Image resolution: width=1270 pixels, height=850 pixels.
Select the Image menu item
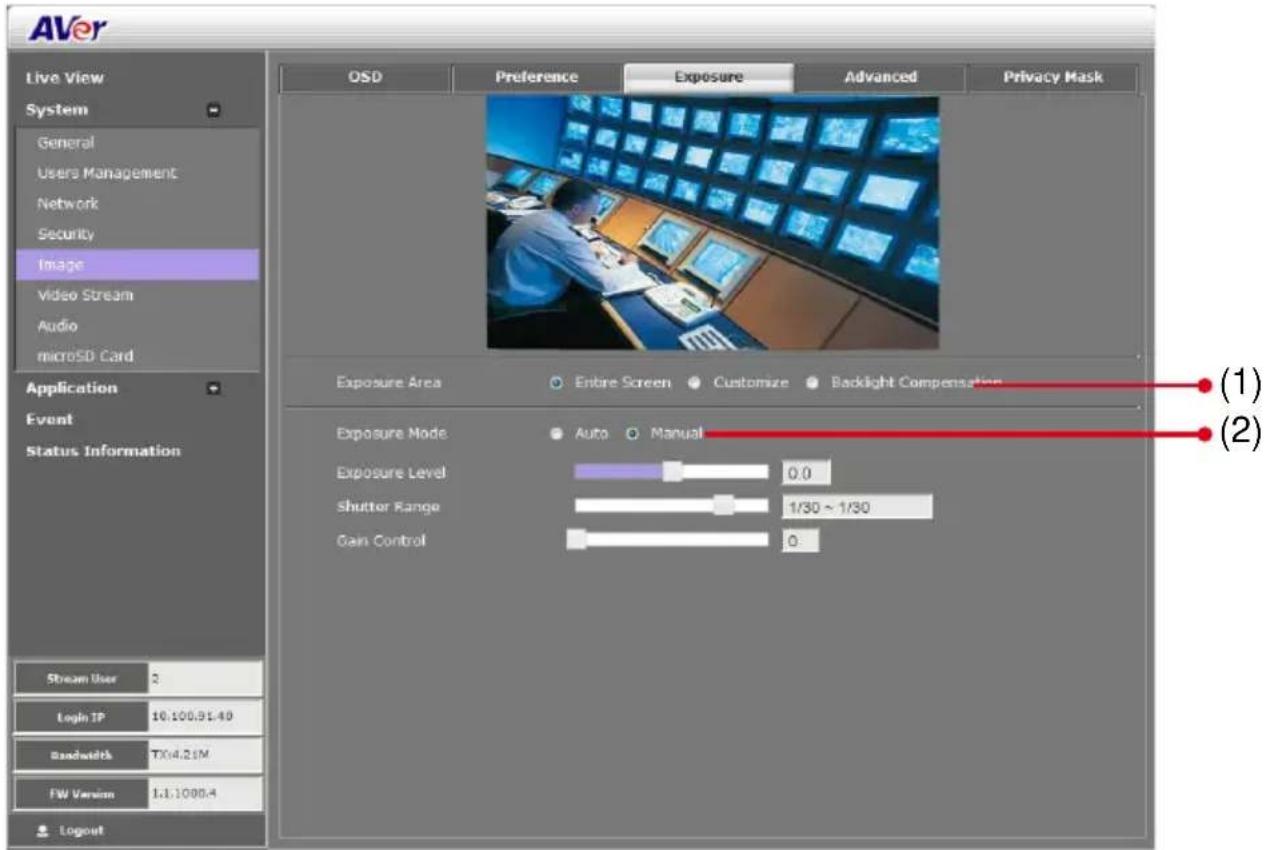coord(136,265)
